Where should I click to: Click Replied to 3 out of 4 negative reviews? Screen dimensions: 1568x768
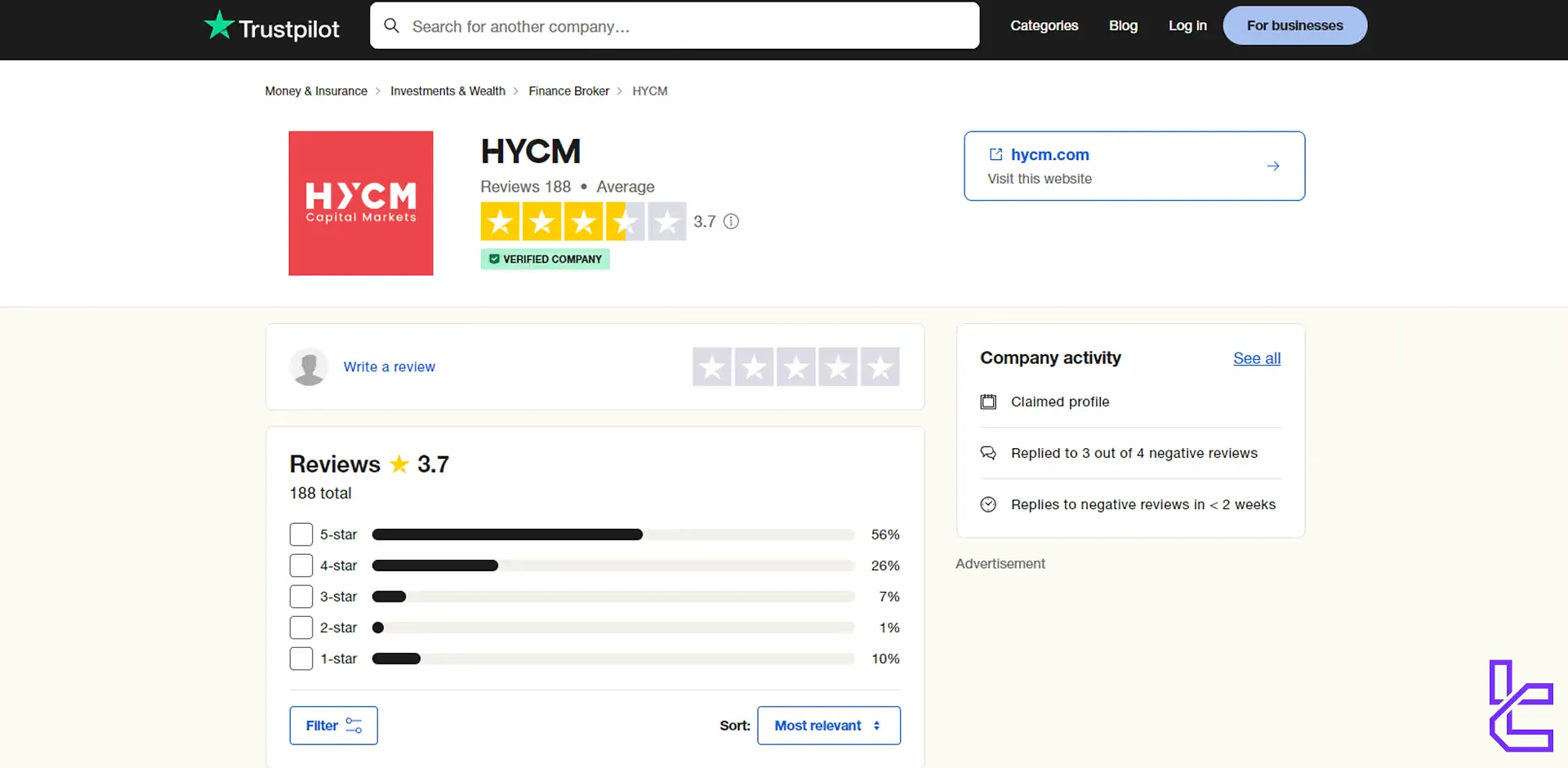click(x=1134, y=453)
